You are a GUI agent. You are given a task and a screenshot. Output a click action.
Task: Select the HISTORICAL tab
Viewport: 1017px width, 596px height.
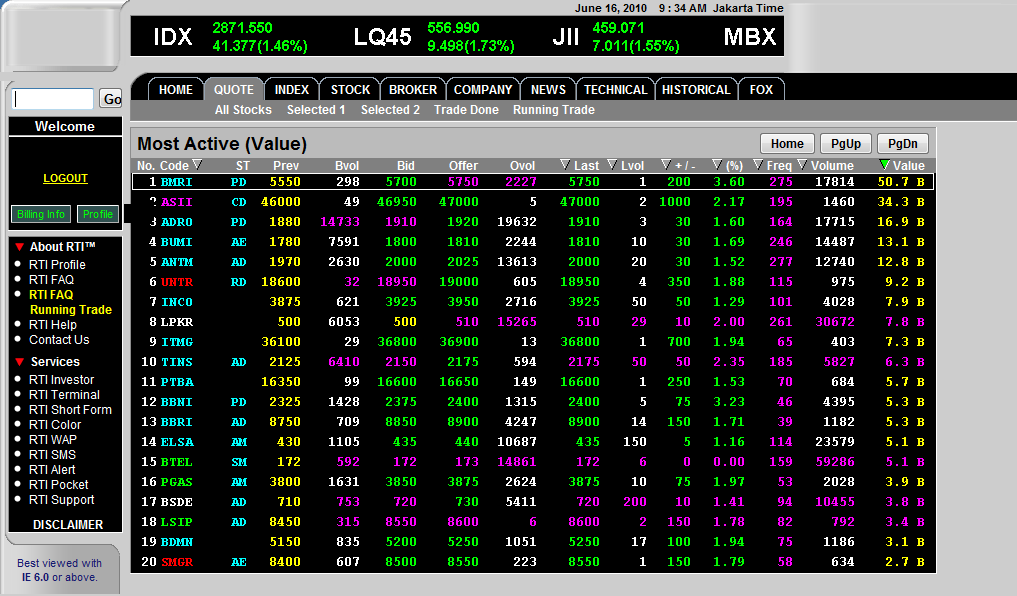(696, 89)
